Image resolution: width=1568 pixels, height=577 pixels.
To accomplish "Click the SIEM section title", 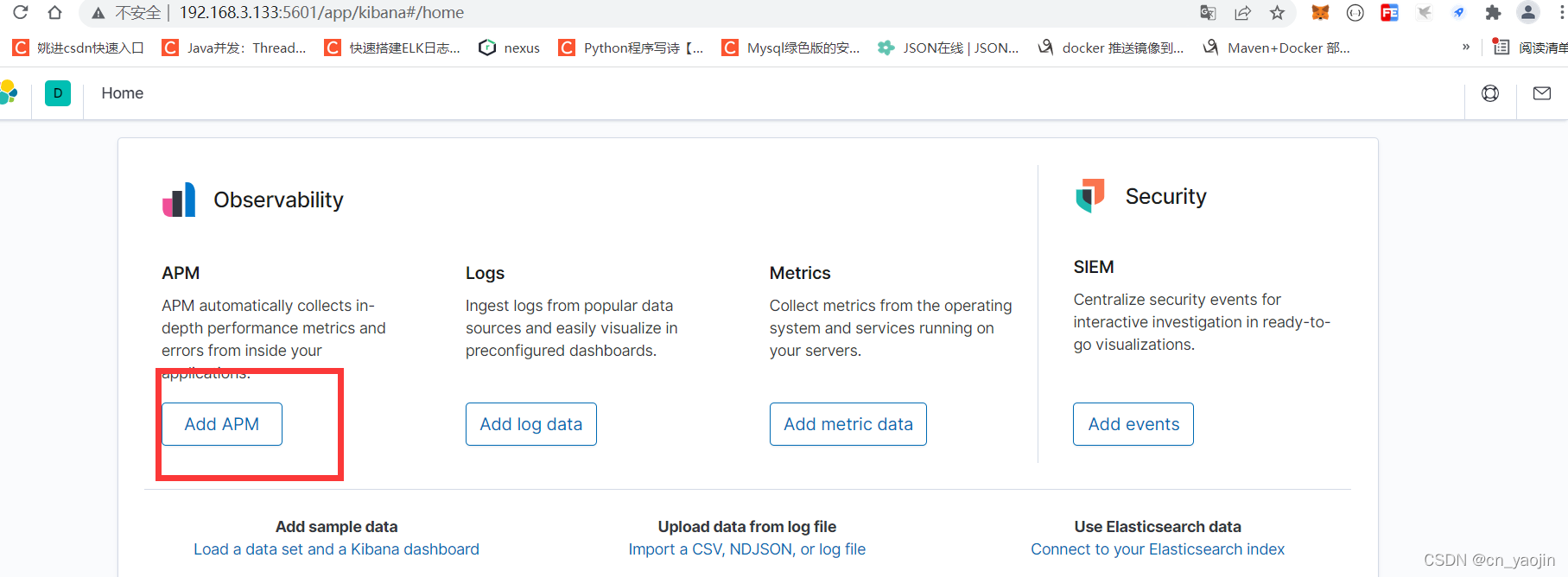I will pos(1094,267).
